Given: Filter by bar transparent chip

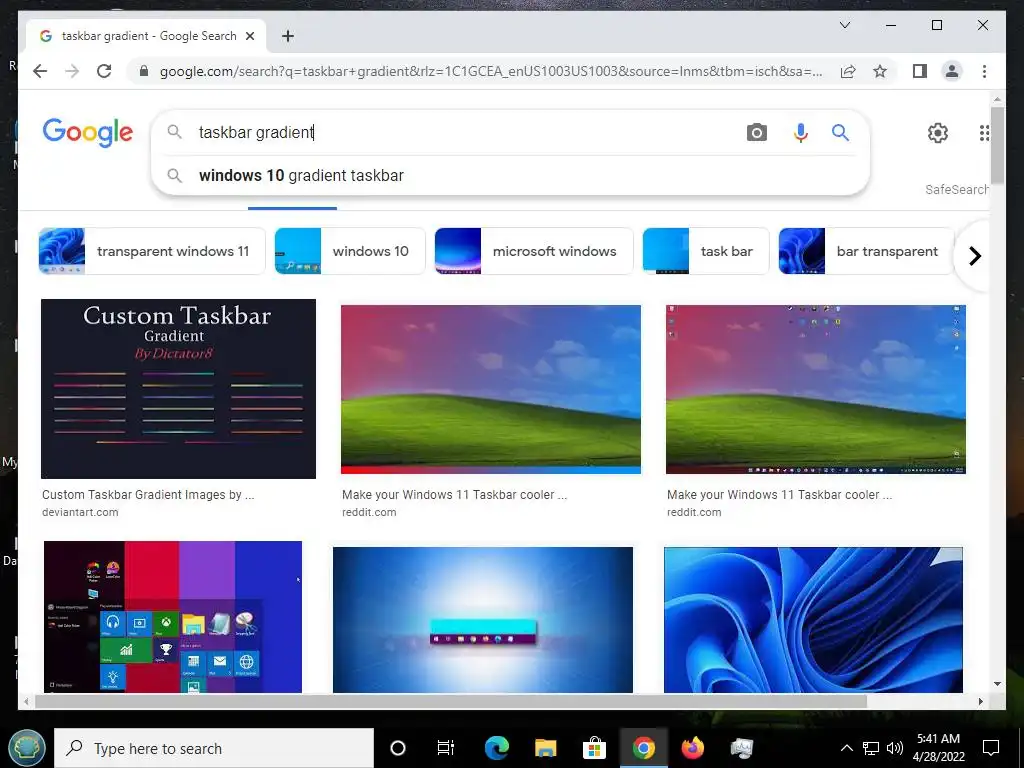Looking at the screenshot, I should (866, 251).
